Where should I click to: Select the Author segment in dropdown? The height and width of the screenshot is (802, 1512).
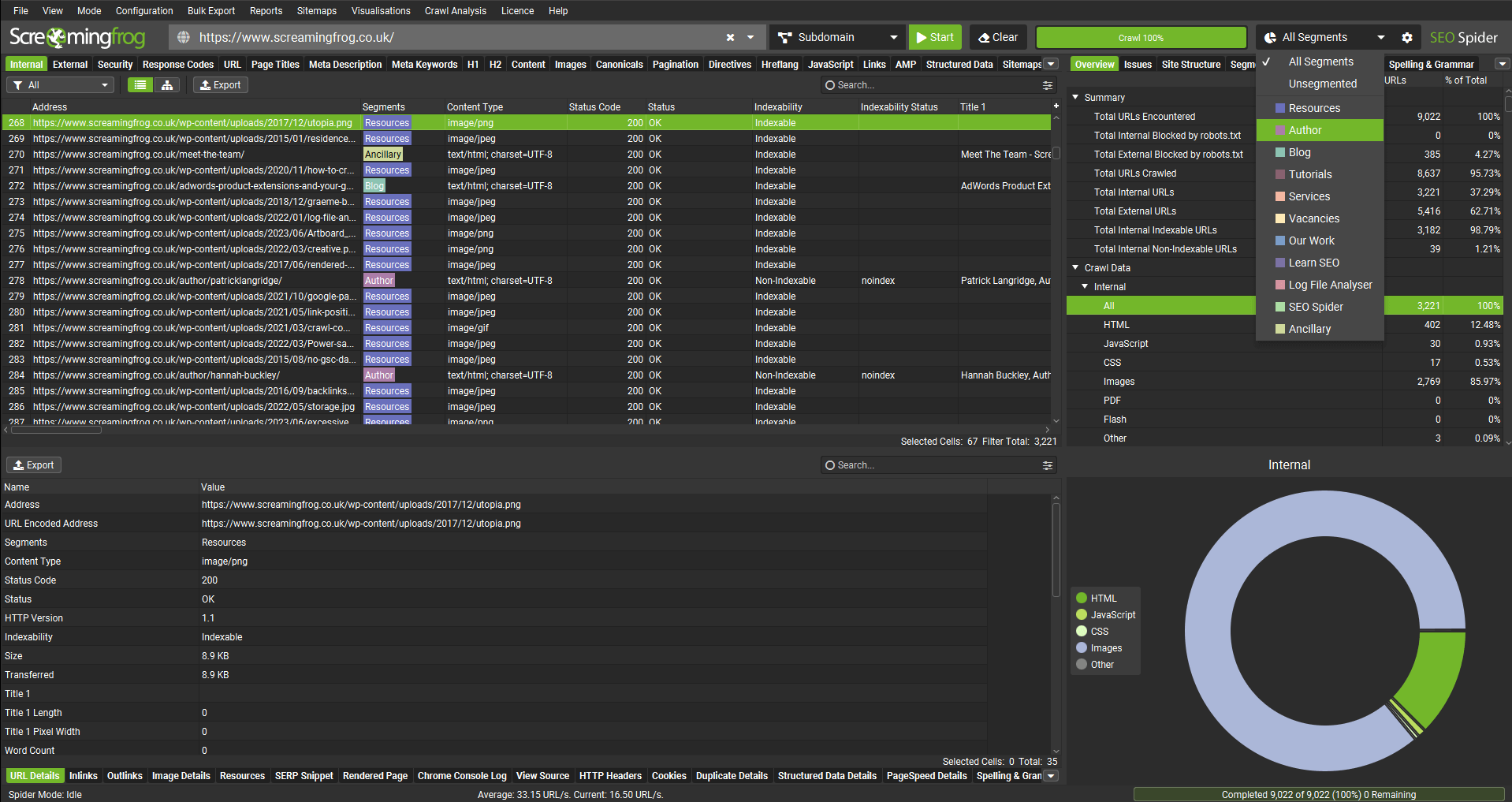1305,130
